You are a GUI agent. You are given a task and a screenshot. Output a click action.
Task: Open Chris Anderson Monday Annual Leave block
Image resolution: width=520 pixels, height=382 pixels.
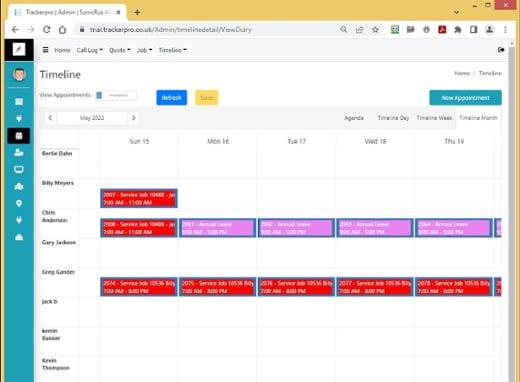[218, 228]
